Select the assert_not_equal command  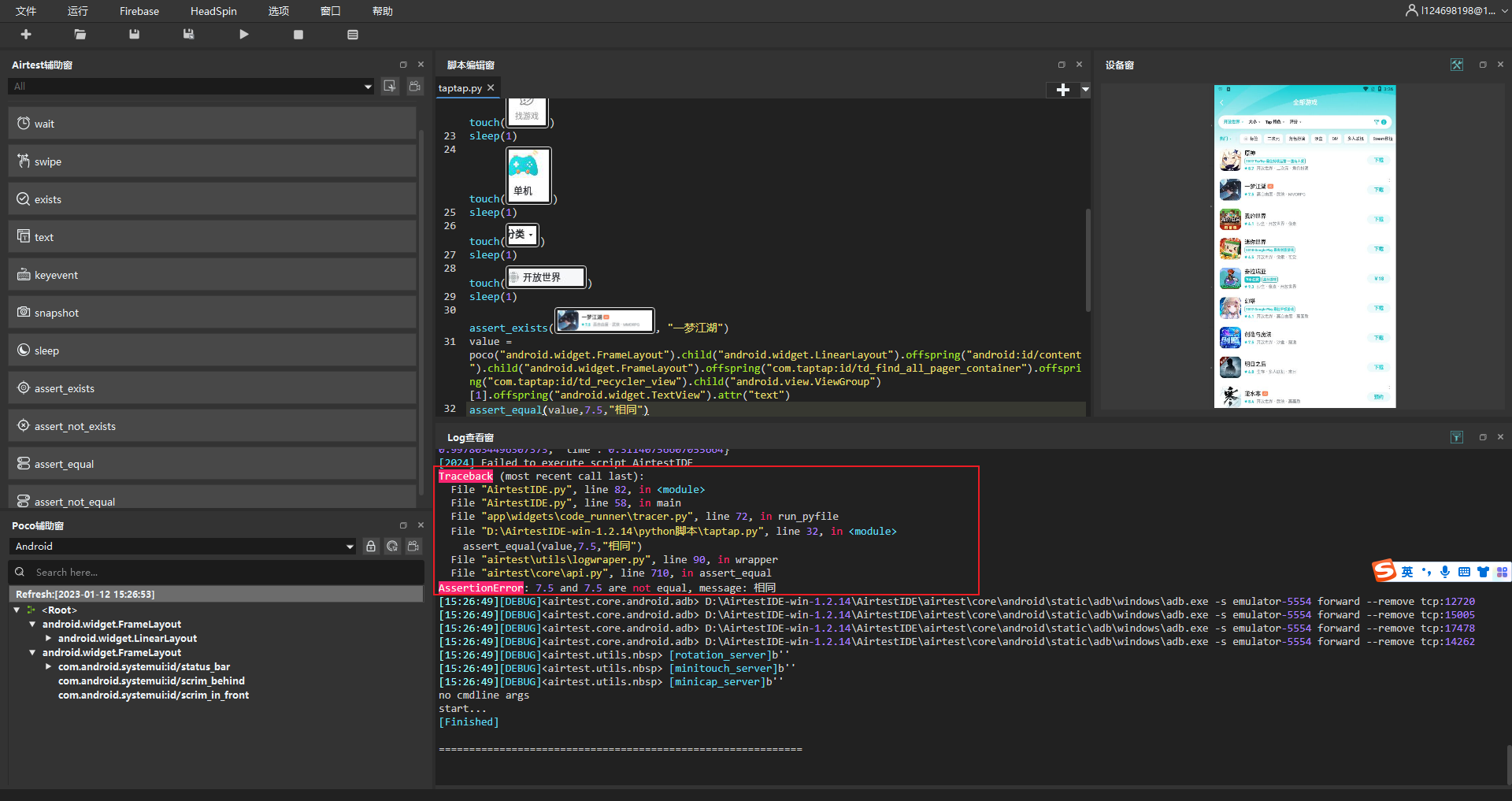(x=212, y=498)
